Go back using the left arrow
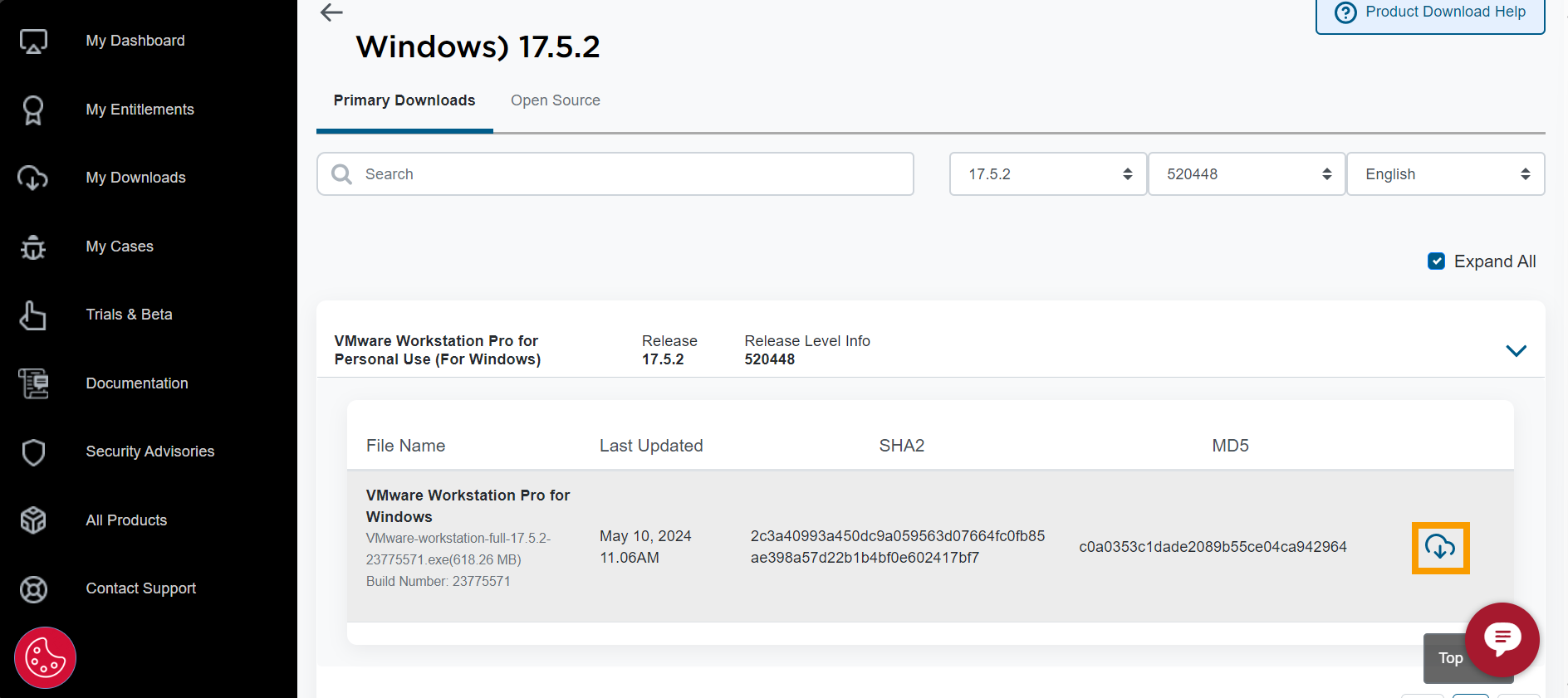 click(331, 12)
